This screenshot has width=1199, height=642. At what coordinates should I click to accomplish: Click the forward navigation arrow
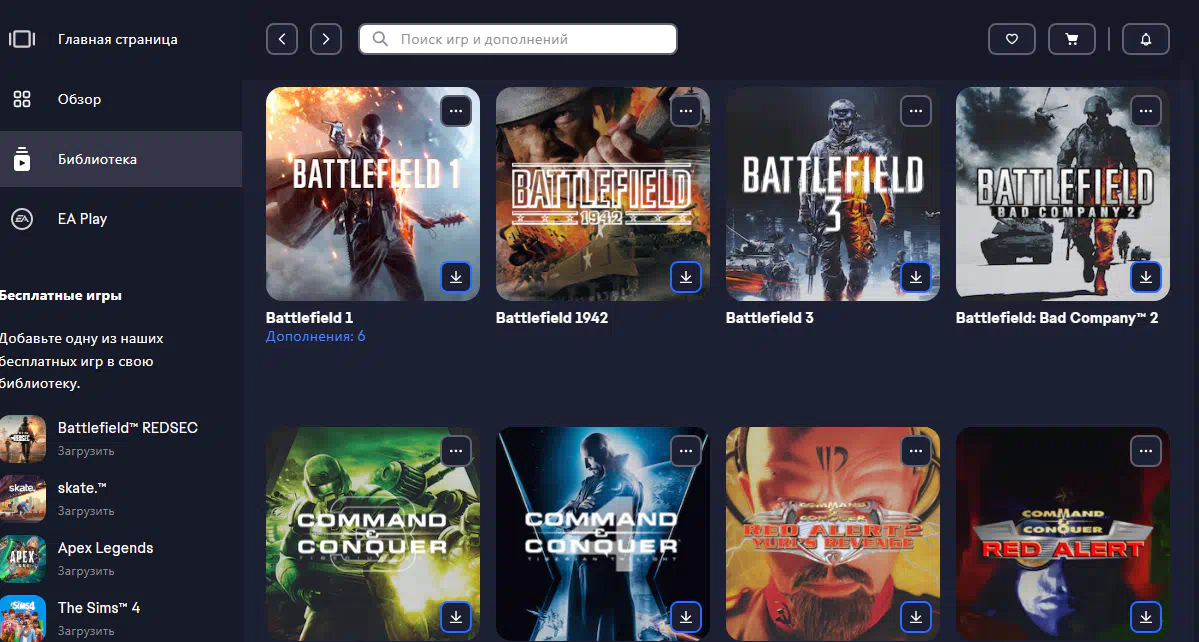(326, 39)
